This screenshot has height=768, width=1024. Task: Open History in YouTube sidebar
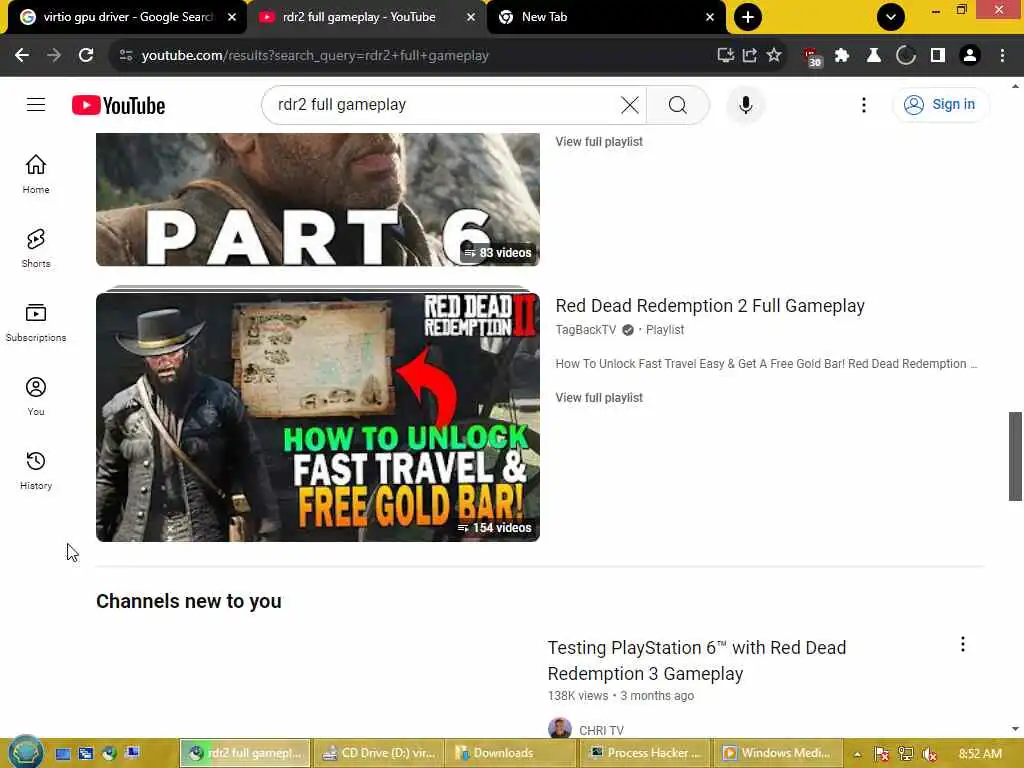(36, 470)
